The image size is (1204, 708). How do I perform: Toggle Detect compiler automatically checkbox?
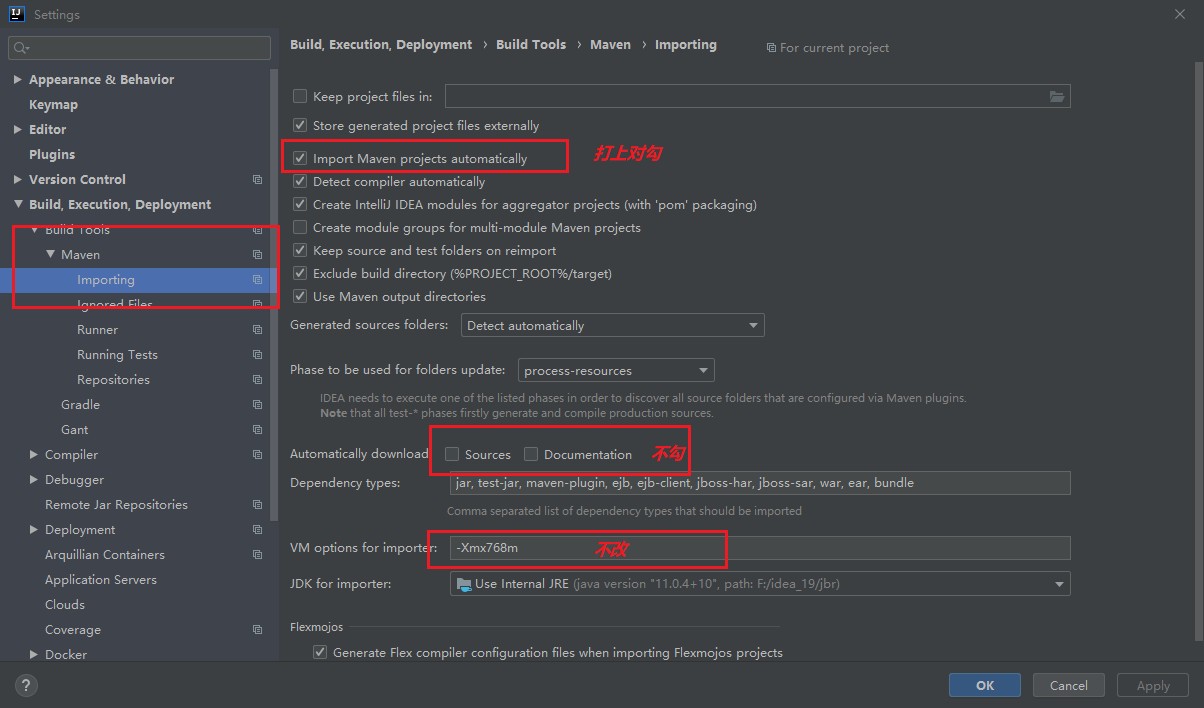click(300, 182)
